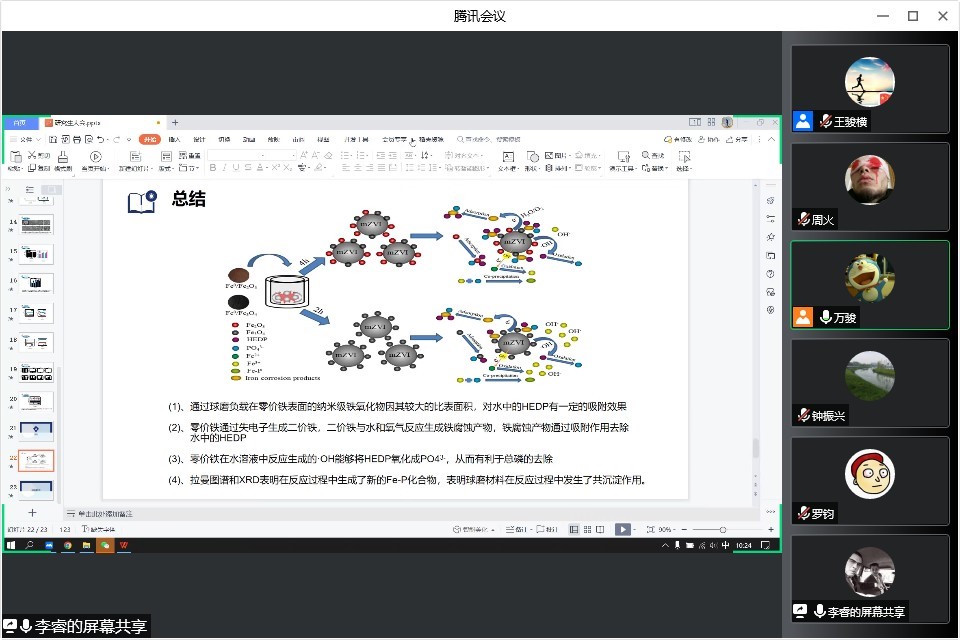Play slideshow from status bar play button

[x=622, y=529]
